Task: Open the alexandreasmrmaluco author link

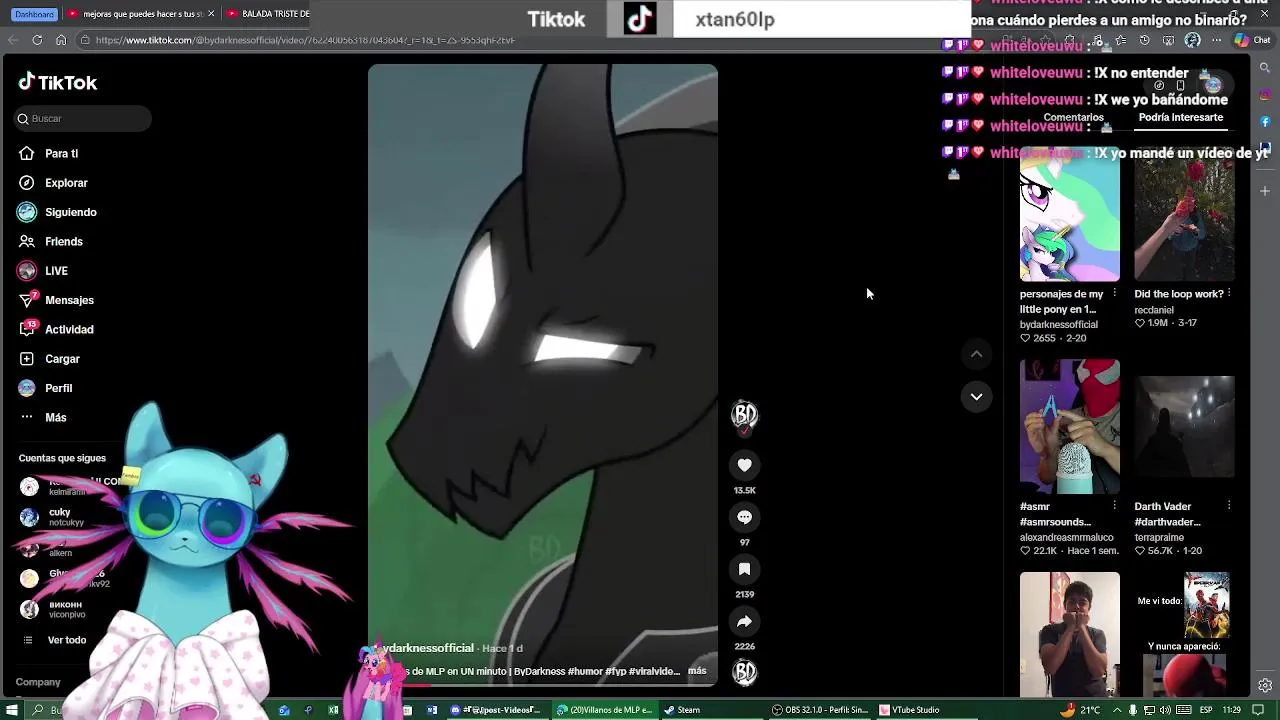Action: click(1066, 538)
